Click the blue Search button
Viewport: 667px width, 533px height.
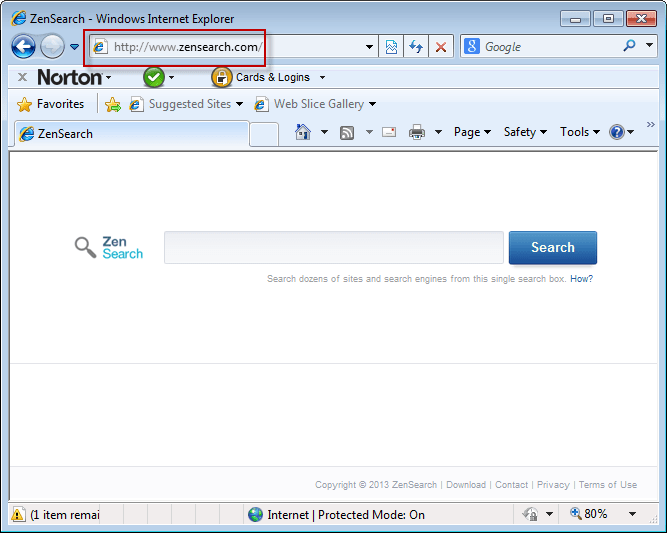[x=553, y=248]
